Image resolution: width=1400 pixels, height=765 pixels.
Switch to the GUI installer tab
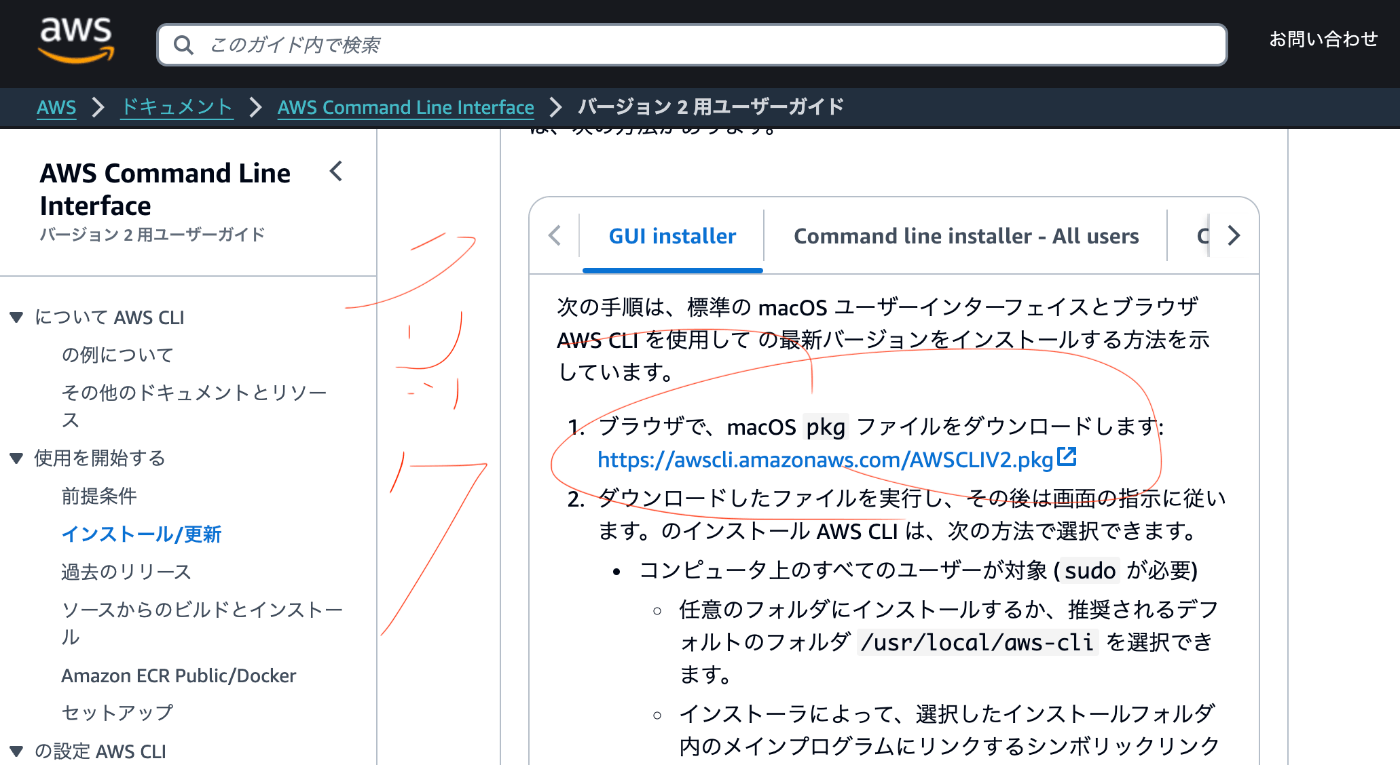point(671,235)
